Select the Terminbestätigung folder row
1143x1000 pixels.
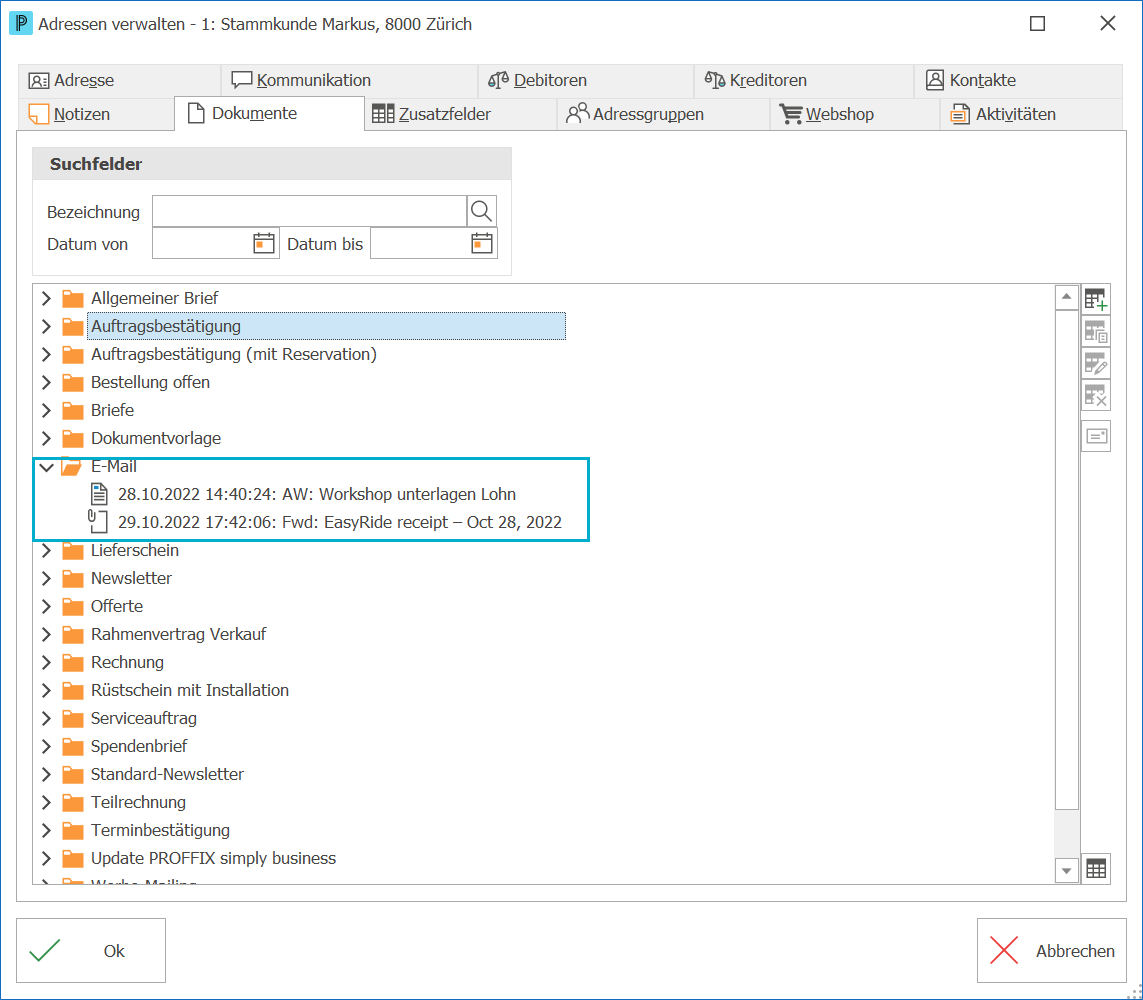point(160,830)
